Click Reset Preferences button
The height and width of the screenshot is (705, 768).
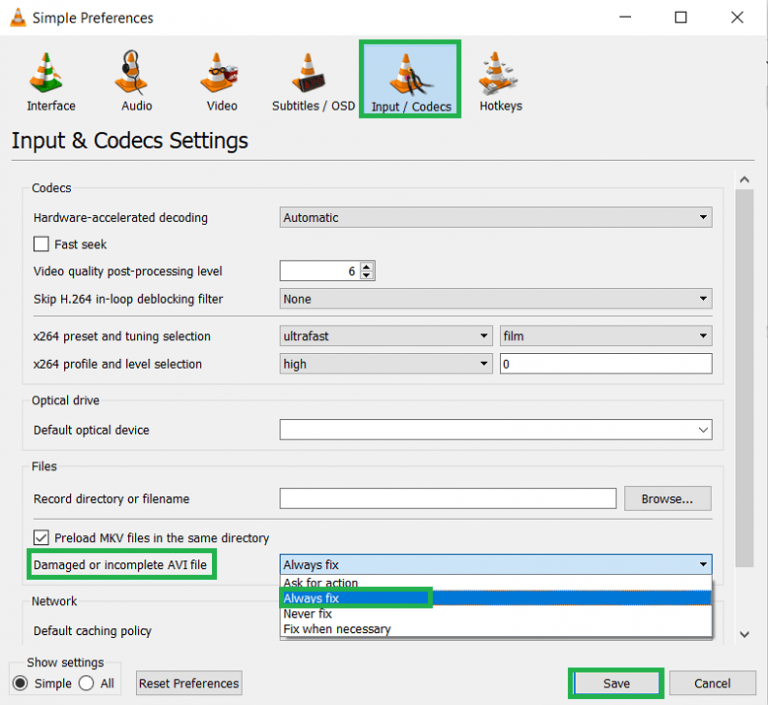(x=189, y=683)
